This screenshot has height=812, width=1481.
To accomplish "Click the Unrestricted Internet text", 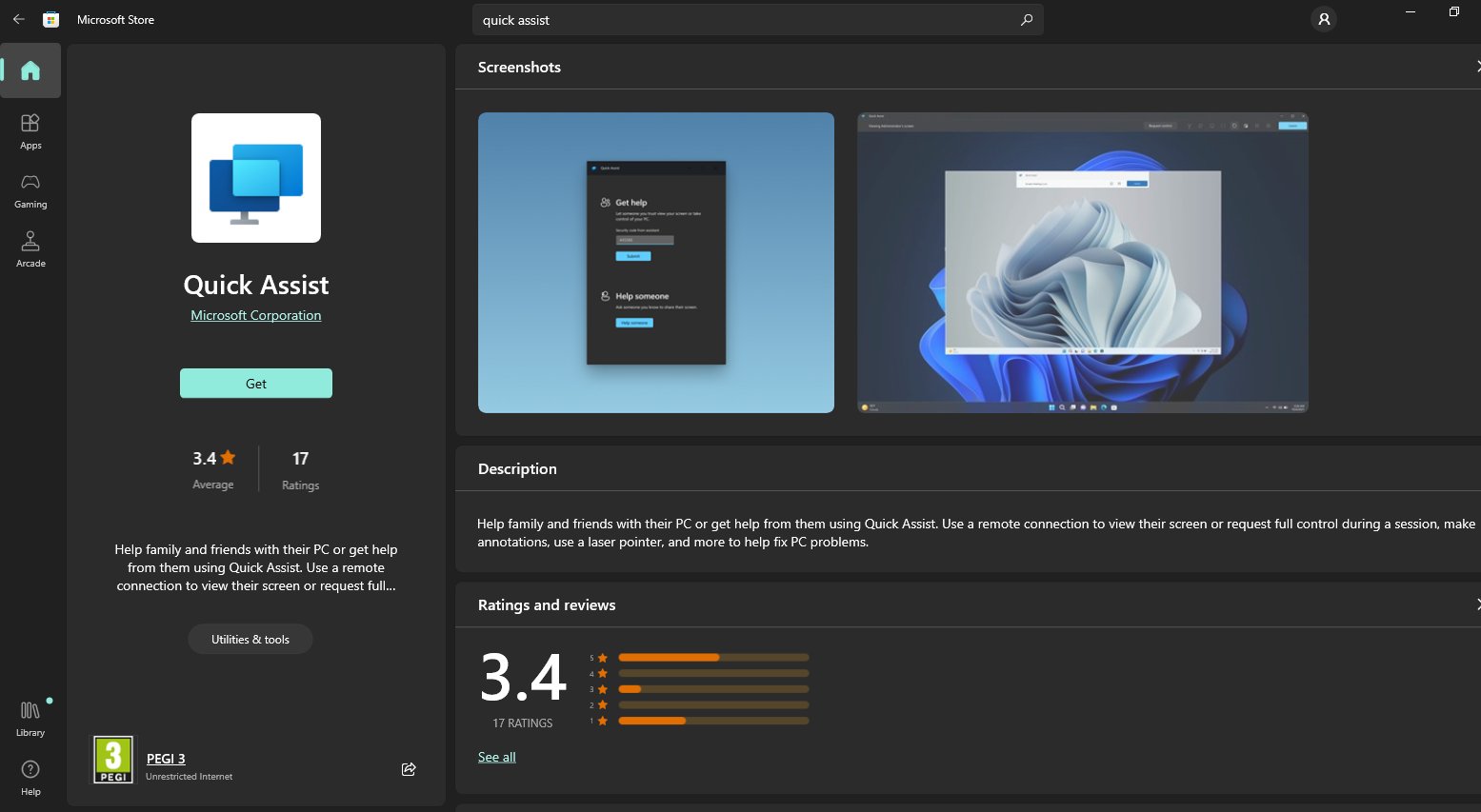I will coord(190,777).
